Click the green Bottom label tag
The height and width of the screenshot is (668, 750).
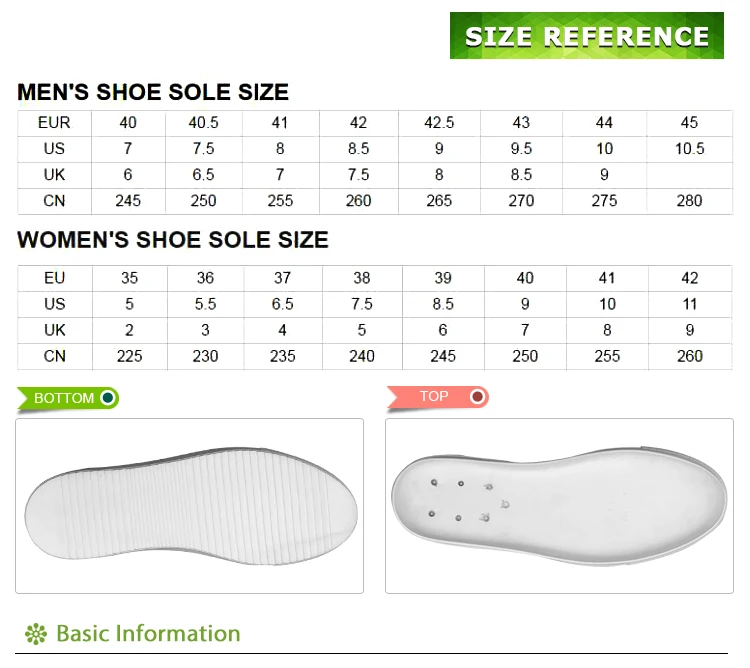coord(64,398)
